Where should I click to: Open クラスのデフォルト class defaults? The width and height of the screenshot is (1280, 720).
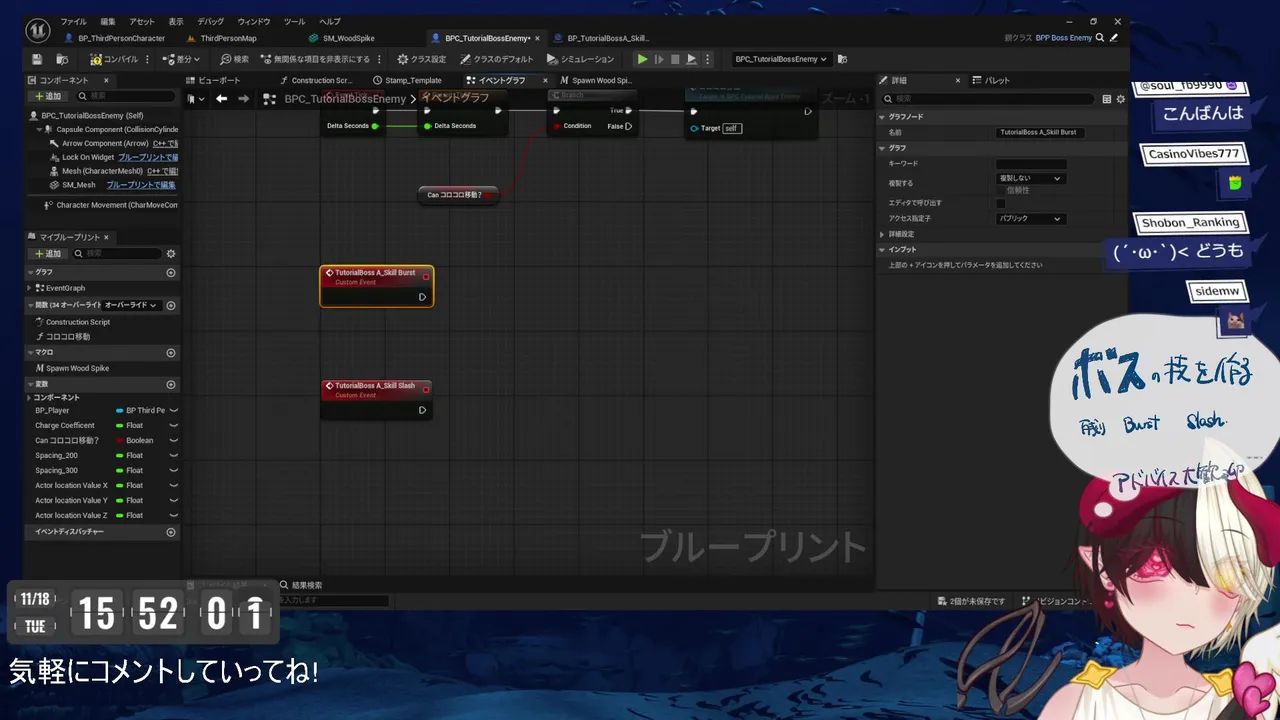click(495, 59)
